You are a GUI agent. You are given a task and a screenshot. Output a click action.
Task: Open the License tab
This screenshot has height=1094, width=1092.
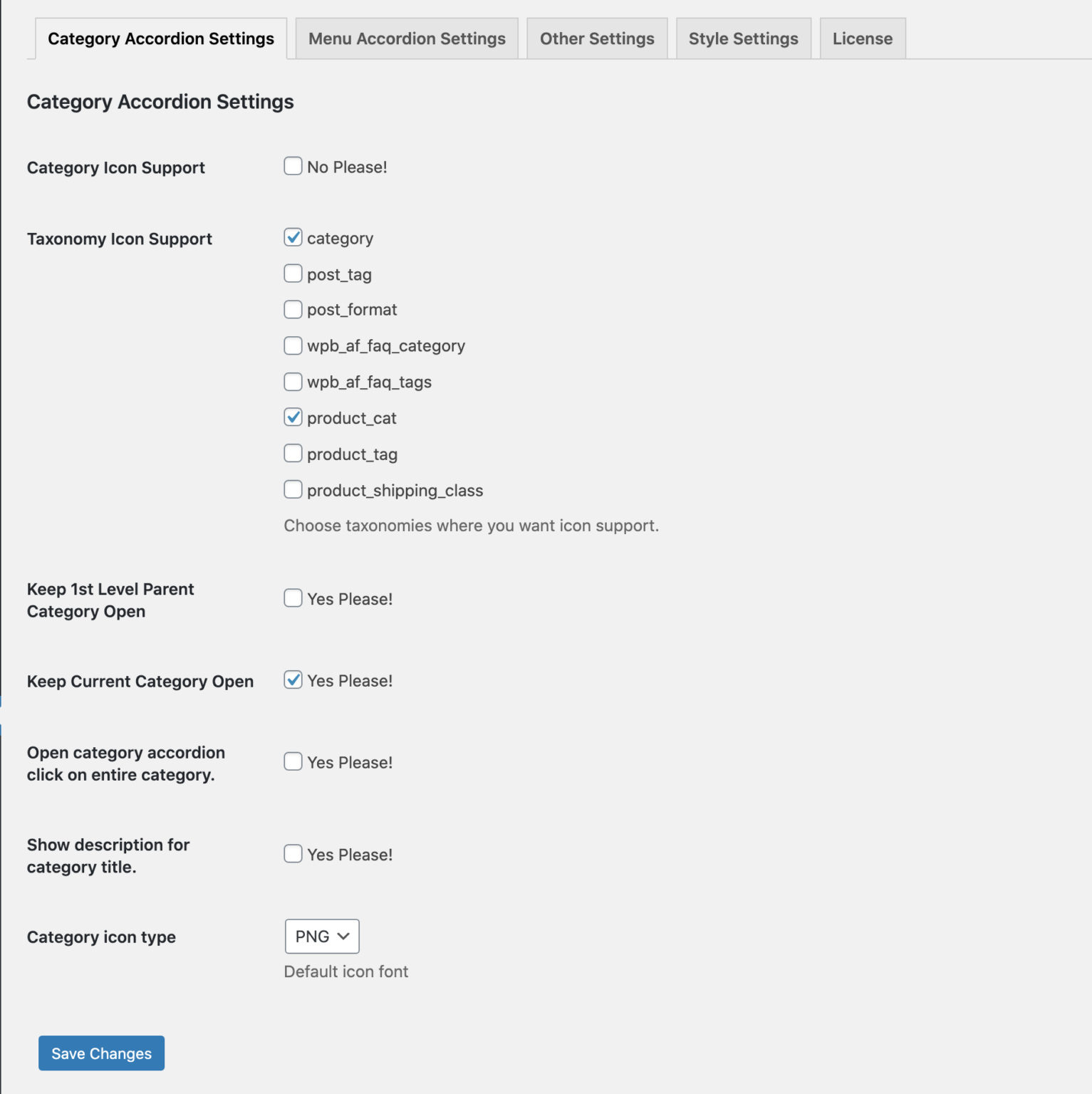pyautogui.click(x=862, y=38)
